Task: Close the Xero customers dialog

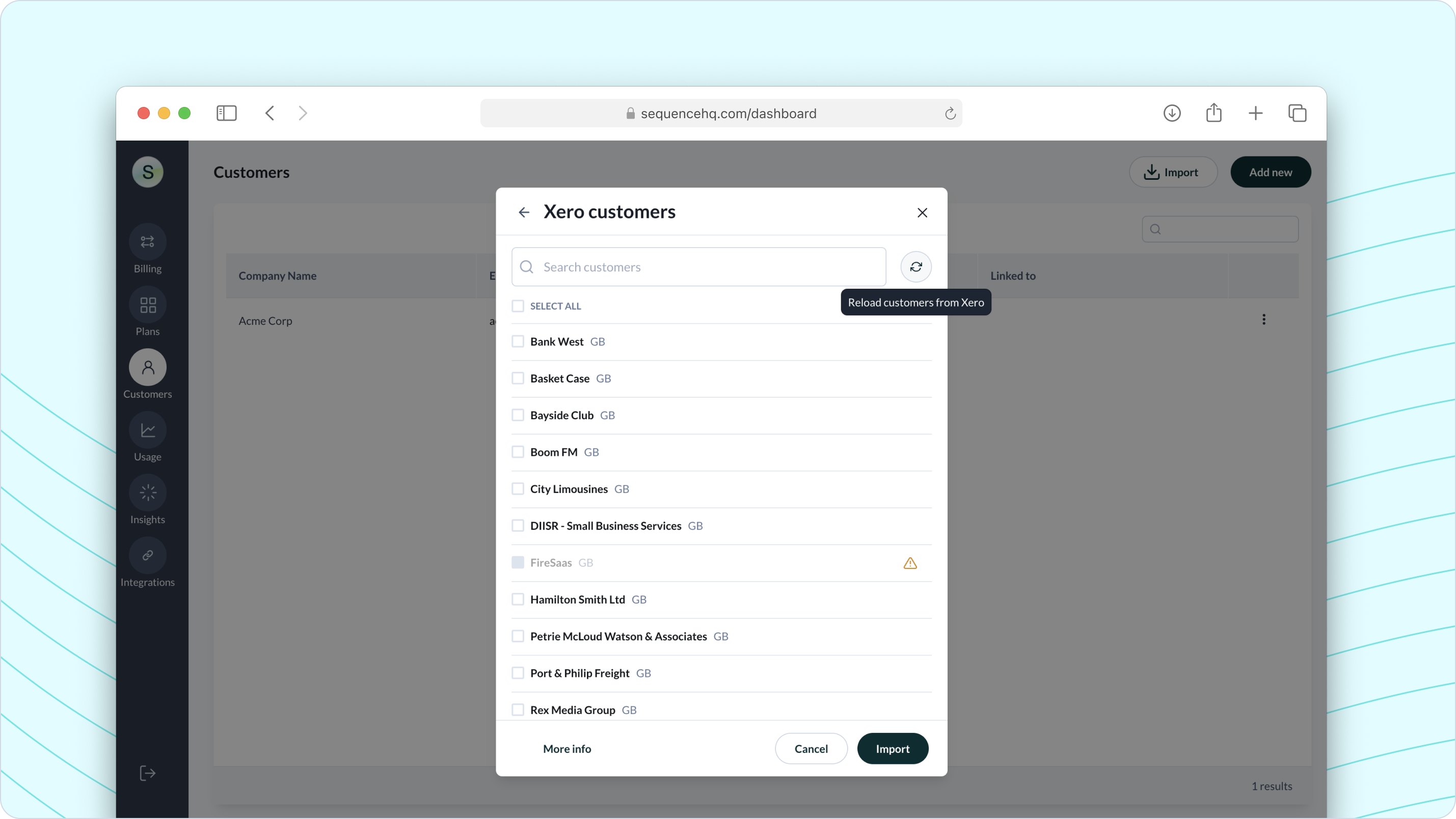Action: click(x=923, y=212)
